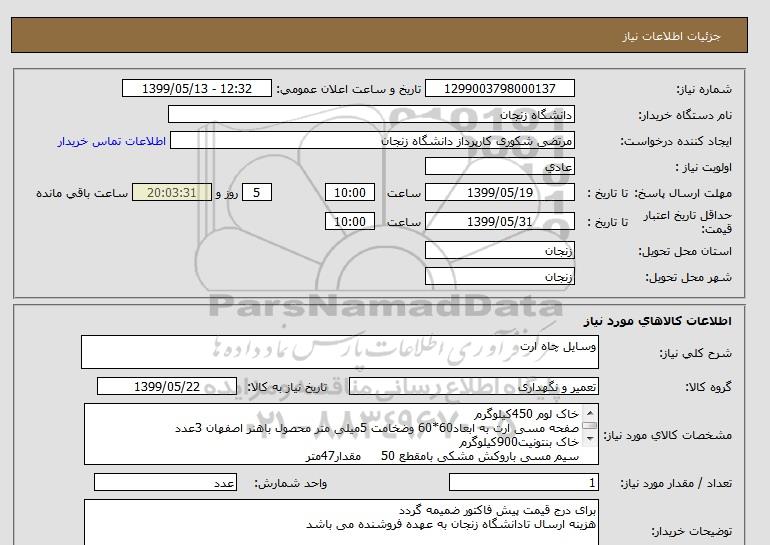Click the label شماره نیاز

click(704, 89)
